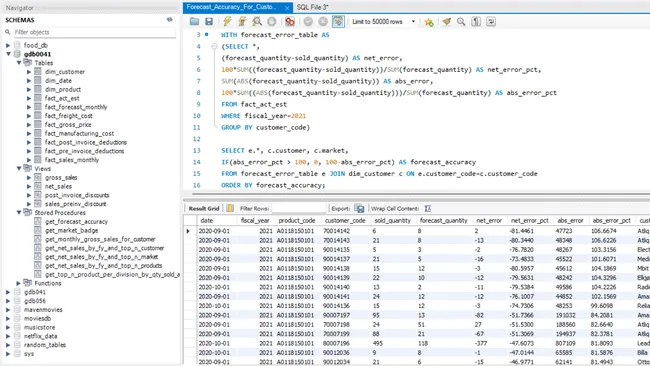This screenshot has width=650, height=366.
Task: Expand the Functions folder
Action: pyautogui.click(x=19, y=283)
